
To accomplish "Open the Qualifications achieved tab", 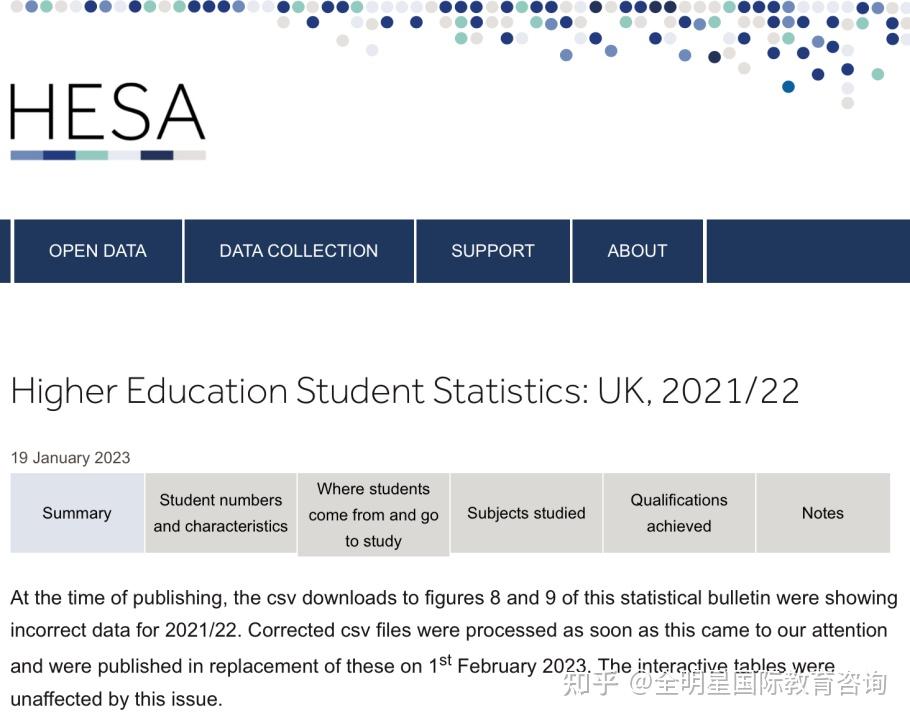I will 679,513.
